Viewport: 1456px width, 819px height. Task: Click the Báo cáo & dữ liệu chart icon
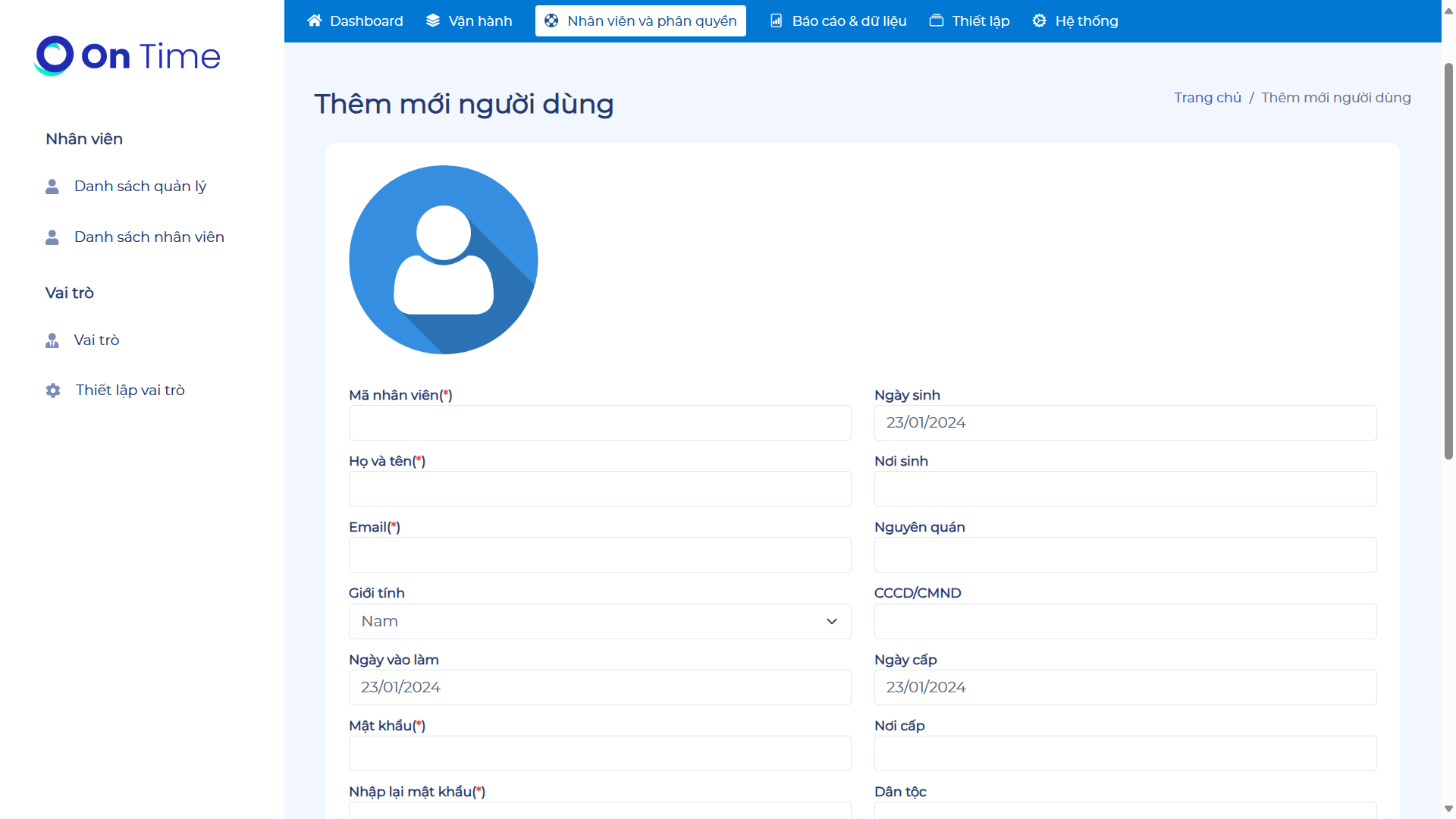[776, 20]
